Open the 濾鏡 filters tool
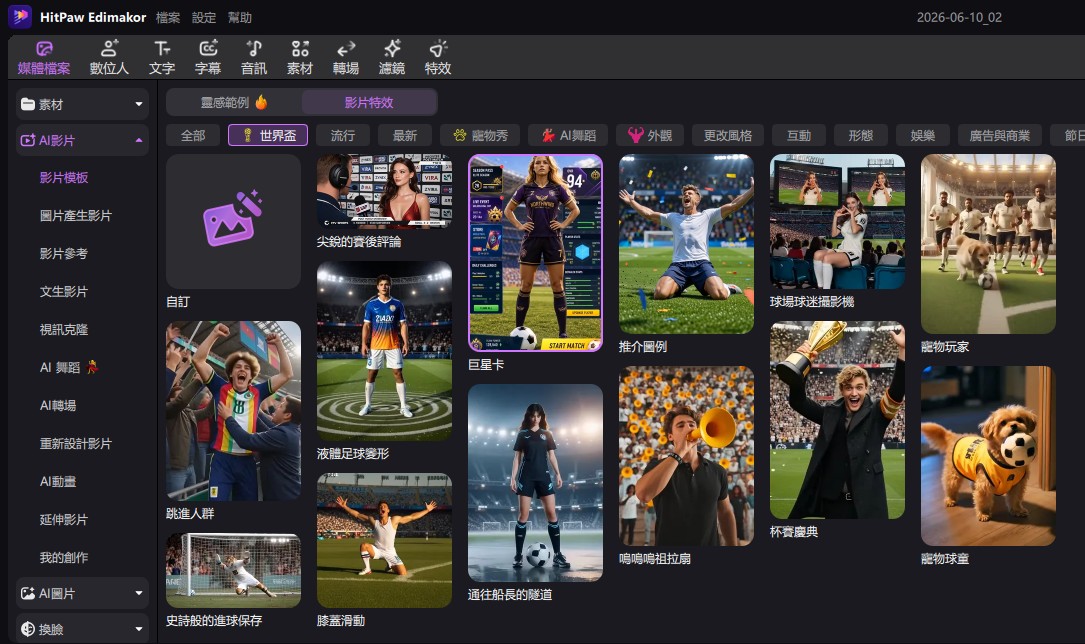The image size is (1085, 644). [x=392, y=57]
